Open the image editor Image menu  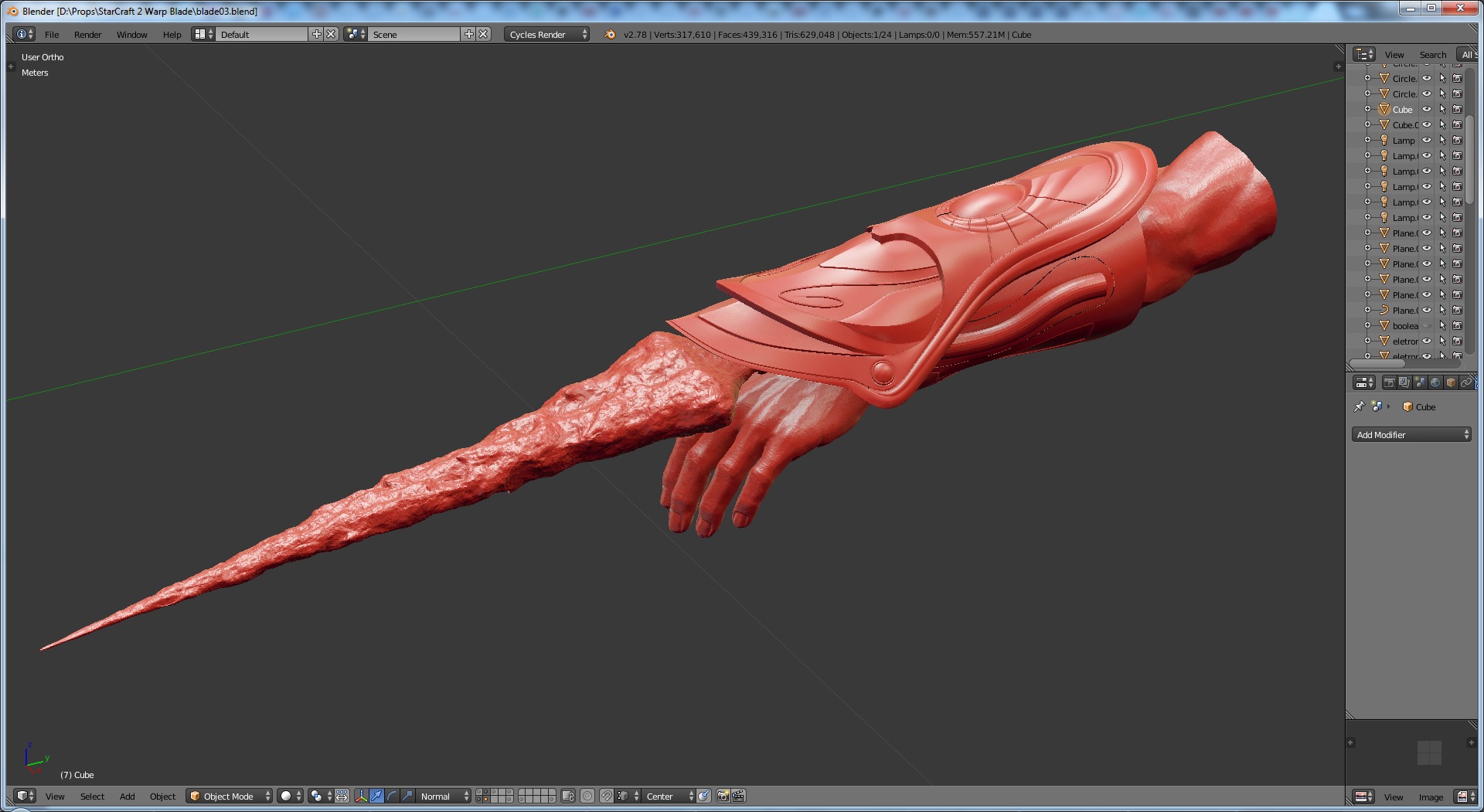tap(1430, 797)
